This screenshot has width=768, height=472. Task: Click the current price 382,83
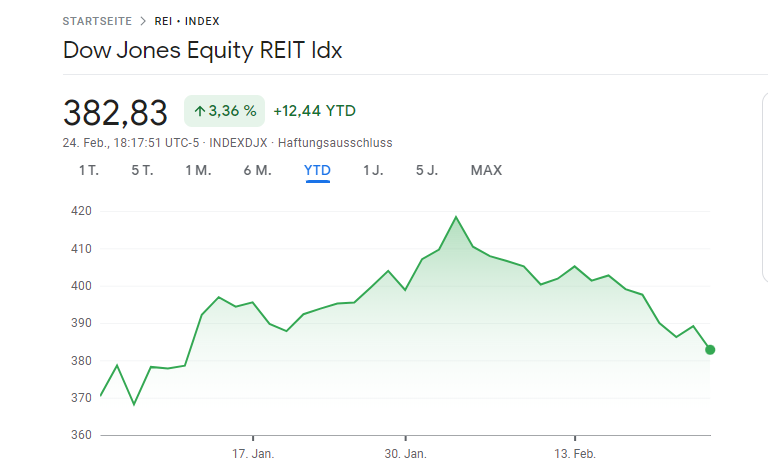coord(115,113)
